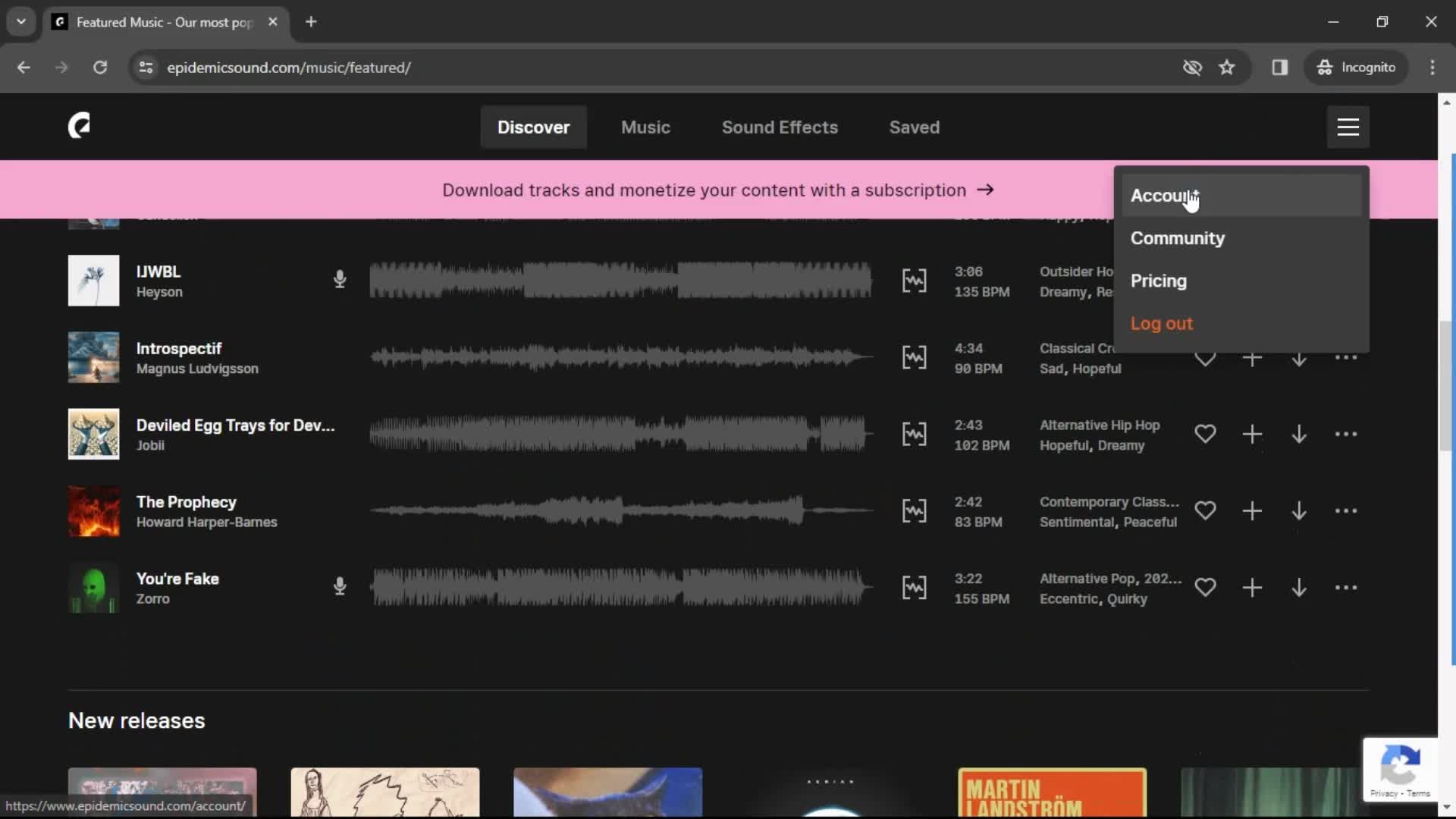This screenshot has width=1456, height=819.
Task: Find similar segment icon for Deviled Egg Trays
Action: coord(914,435)
